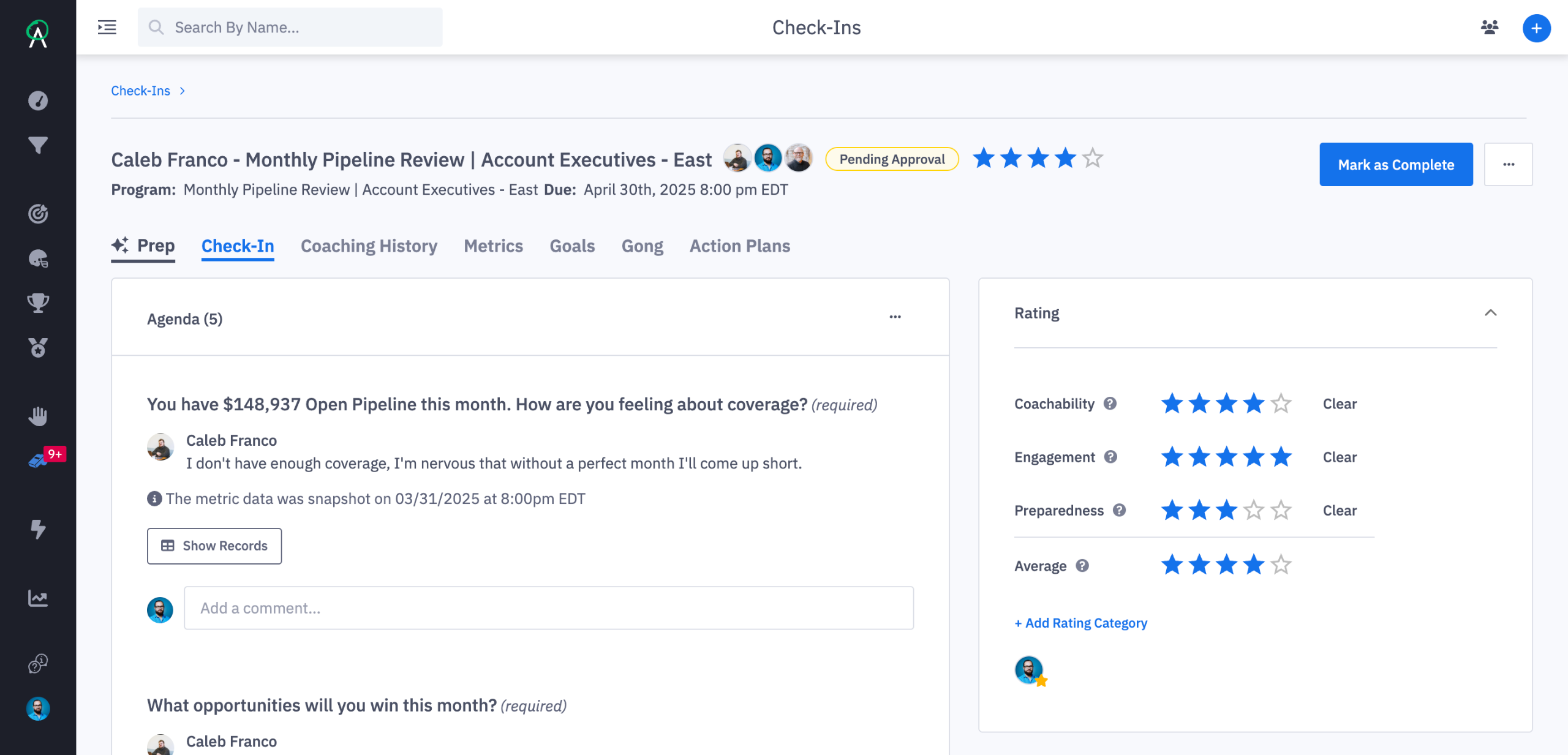Click the Add a comment input field

click(548, 608)
